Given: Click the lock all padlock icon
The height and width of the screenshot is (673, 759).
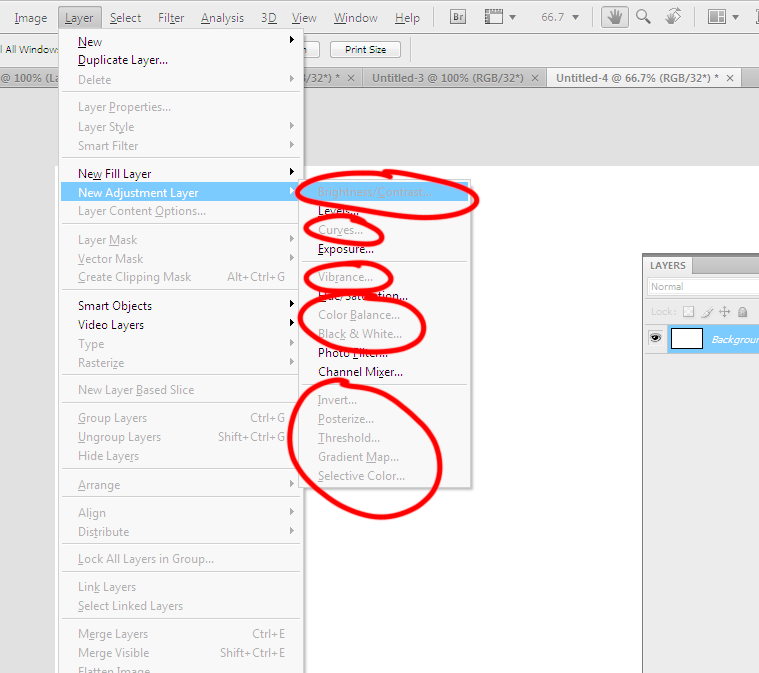Looking at the screenshot, I should click(742, 312).
